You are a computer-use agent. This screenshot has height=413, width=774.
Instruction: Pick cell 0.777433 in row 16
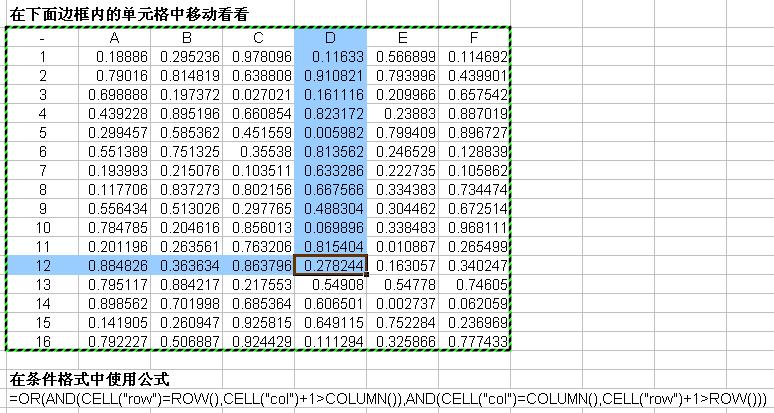474,341
